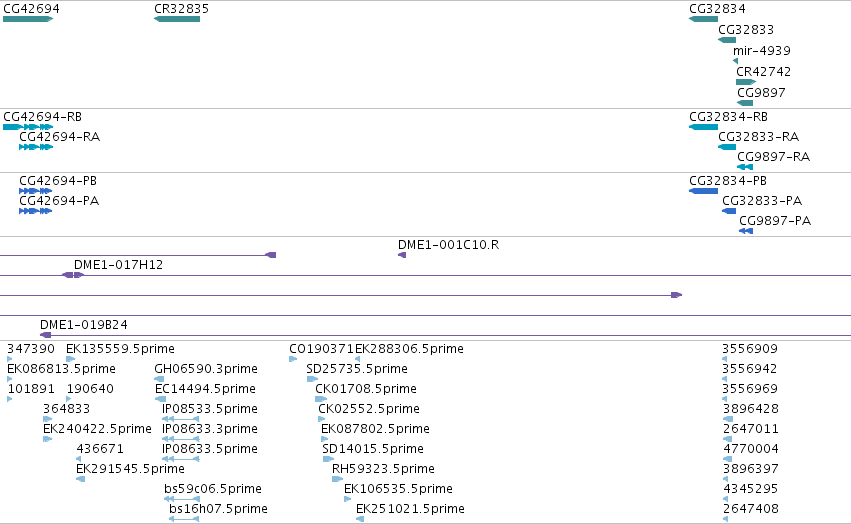Viewport: 851px width, 524px height.
Task: Click EST SD25735.5prime
Action: click(x=312, y=379)
